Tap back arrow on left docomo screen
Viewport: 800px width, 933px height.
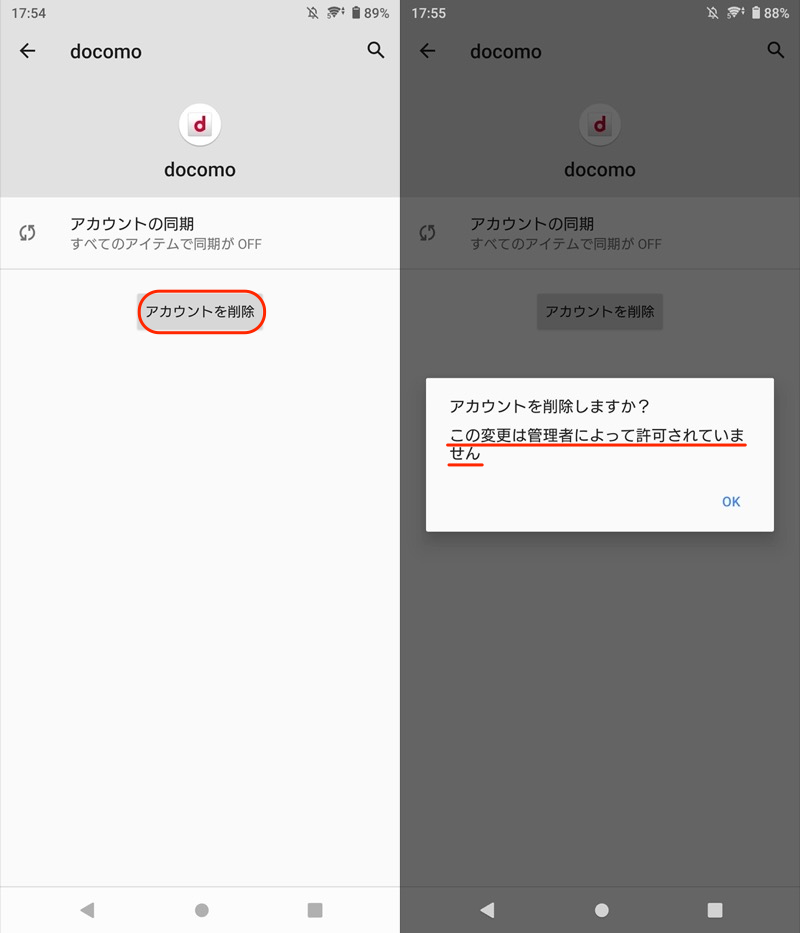tap(27, 51)
